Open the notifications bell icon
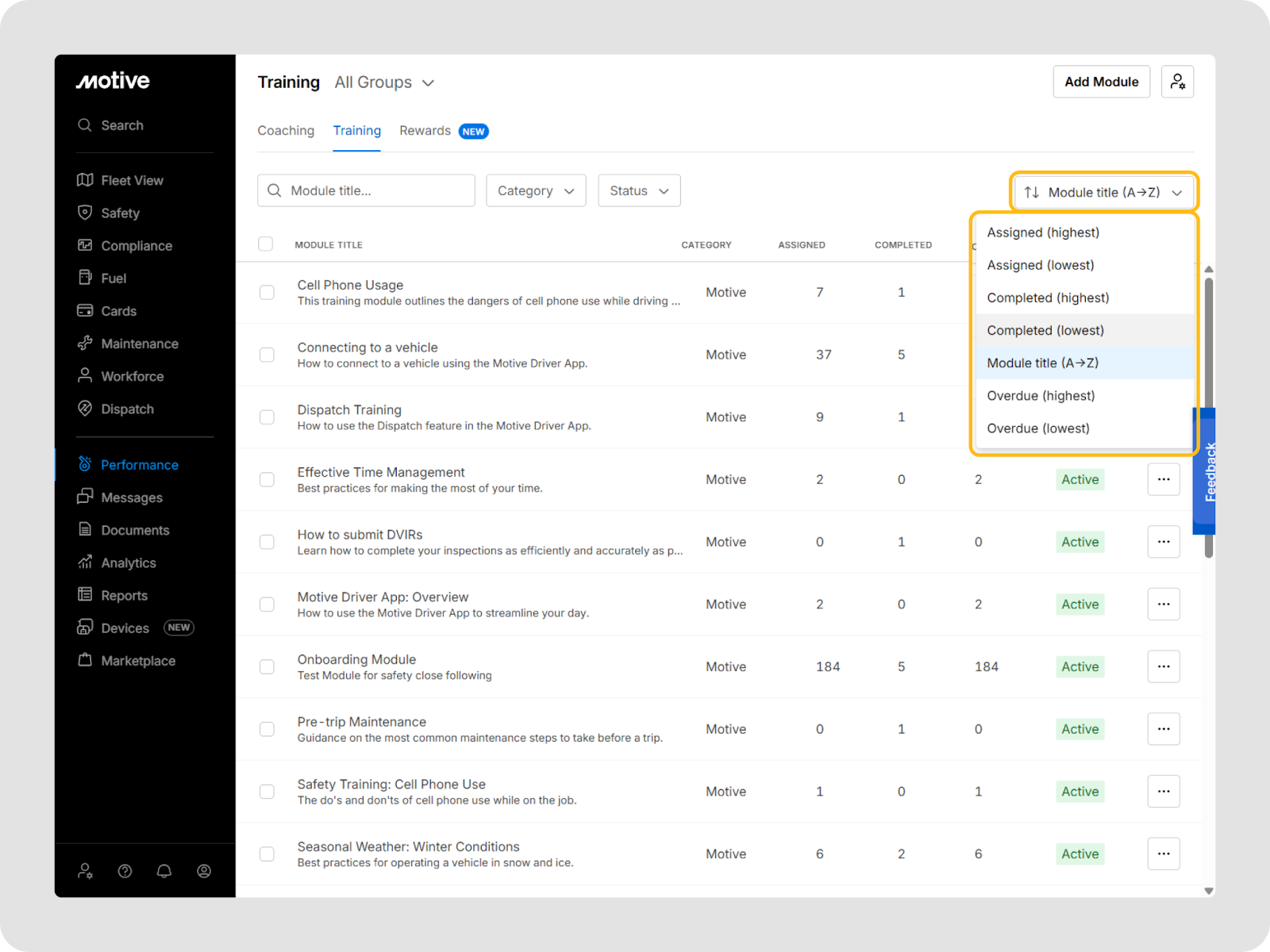Screen dimensions: 1270x952 pos(164,871)
